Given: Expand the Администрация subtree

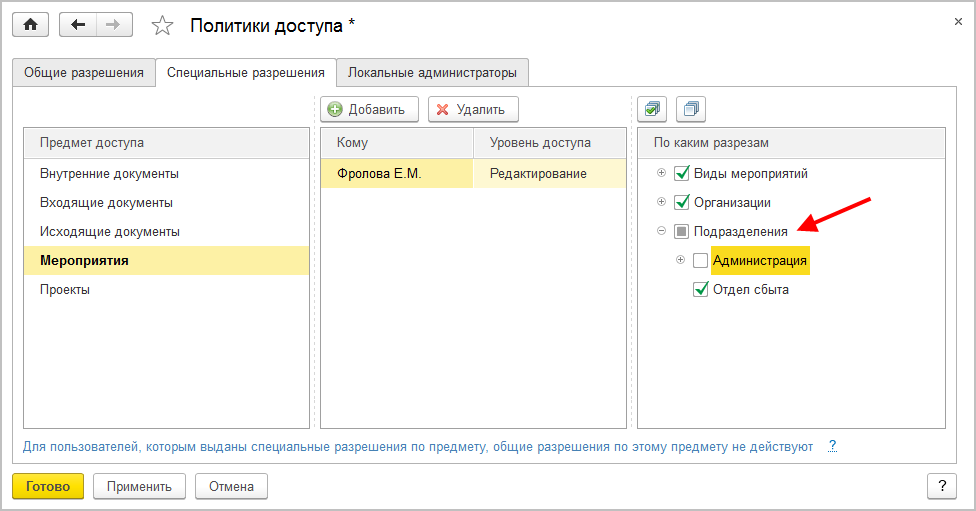Looking at the screenshot, I should pos(681,261).
